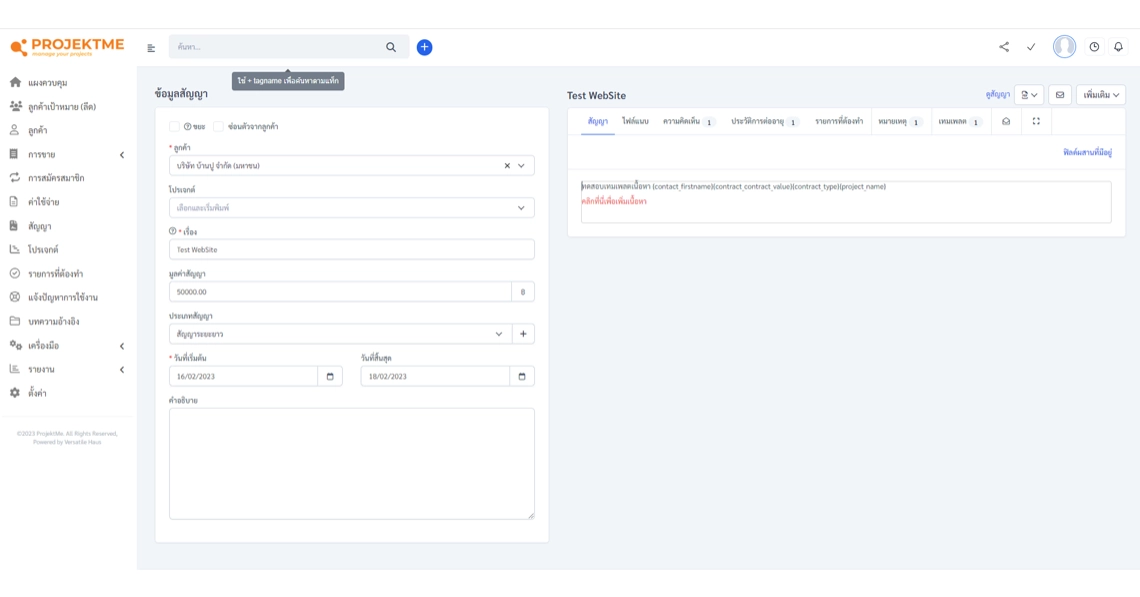Add a new contract type with plus

click(523, 334)
